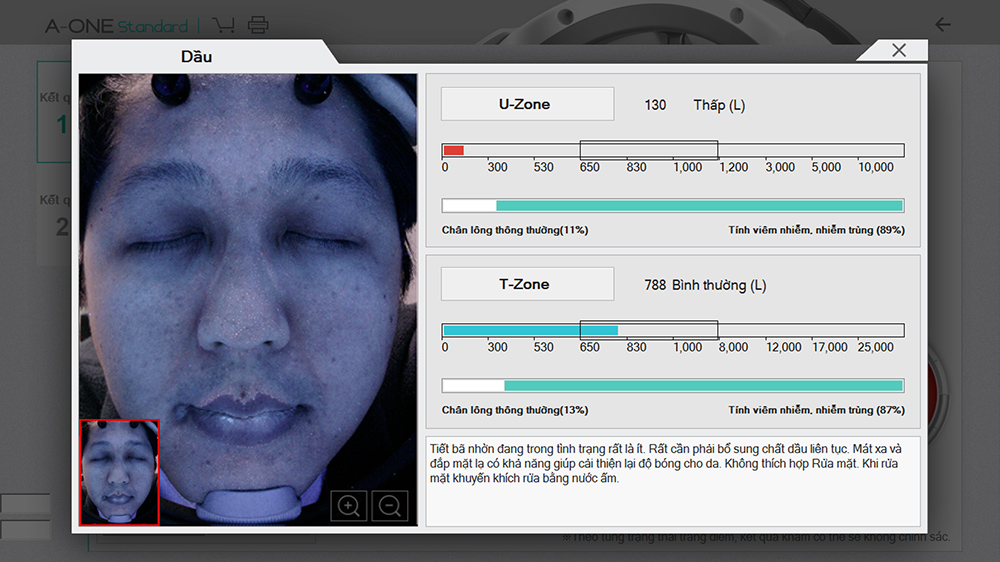Screen dimensions: 1000x562
Task: Go back using the top-right arrow
Action: [x=942, y=24]
